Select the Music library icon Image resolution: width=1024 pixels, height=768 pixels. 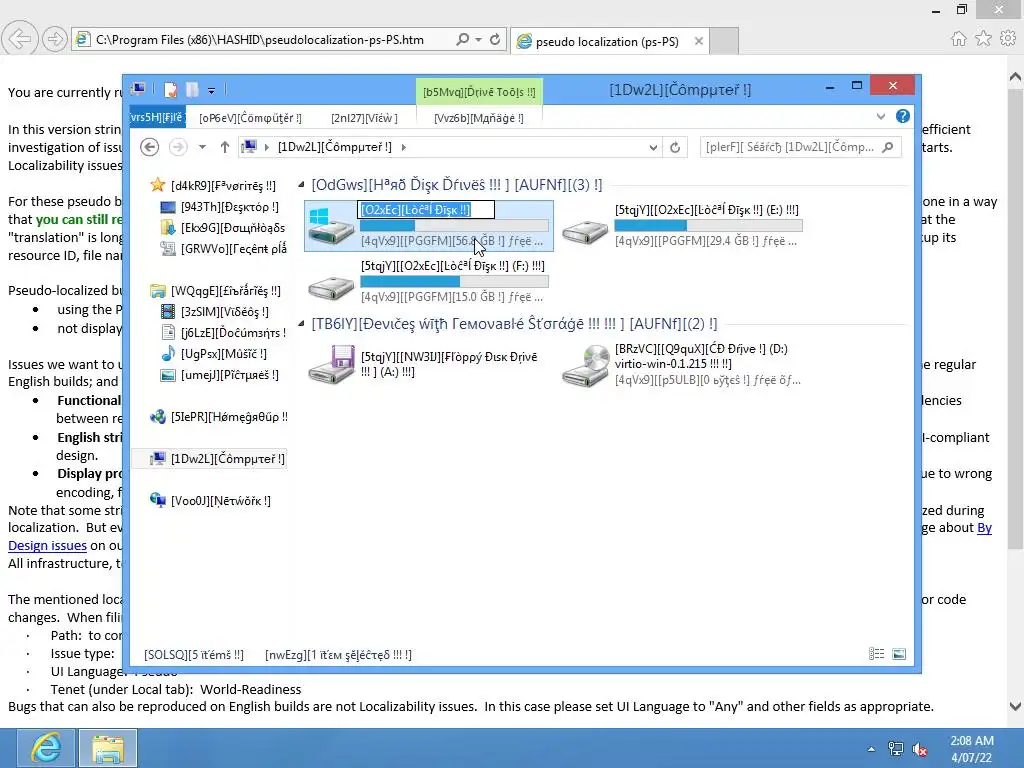(x=168, y=353)
